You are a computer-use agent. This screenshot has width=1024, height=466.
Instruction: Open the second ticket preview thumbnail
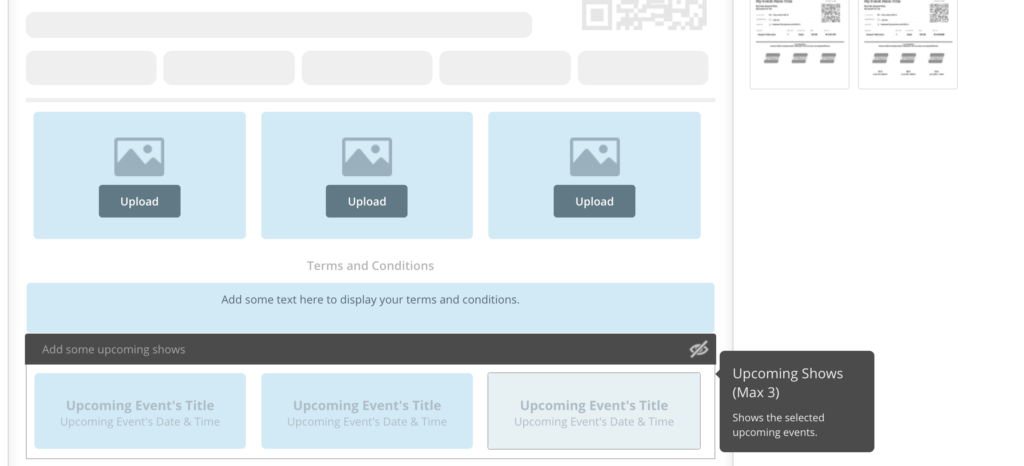(907, 42)
